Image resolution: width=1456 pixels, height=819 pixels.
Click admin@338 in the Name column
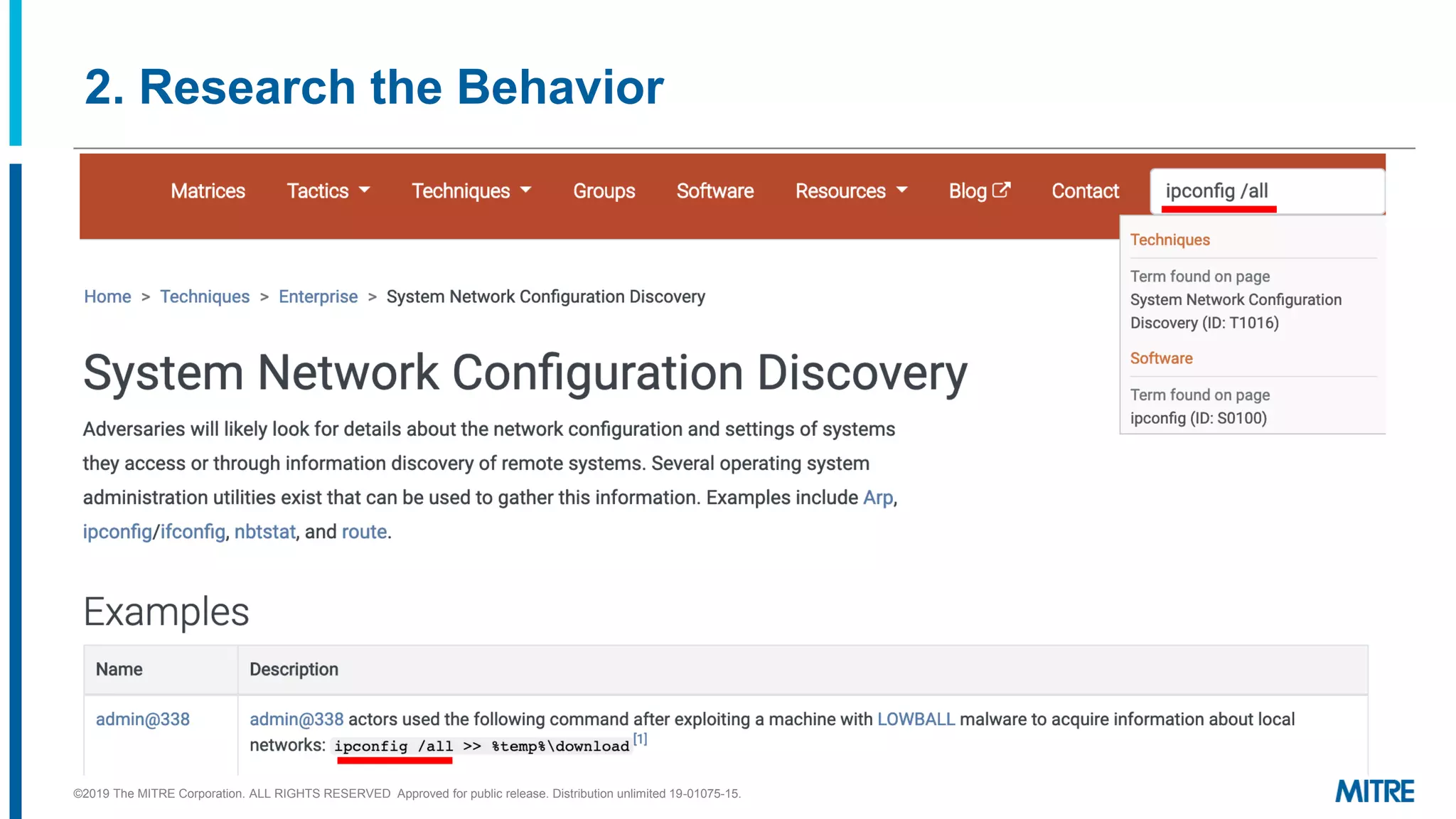[143, 719]
